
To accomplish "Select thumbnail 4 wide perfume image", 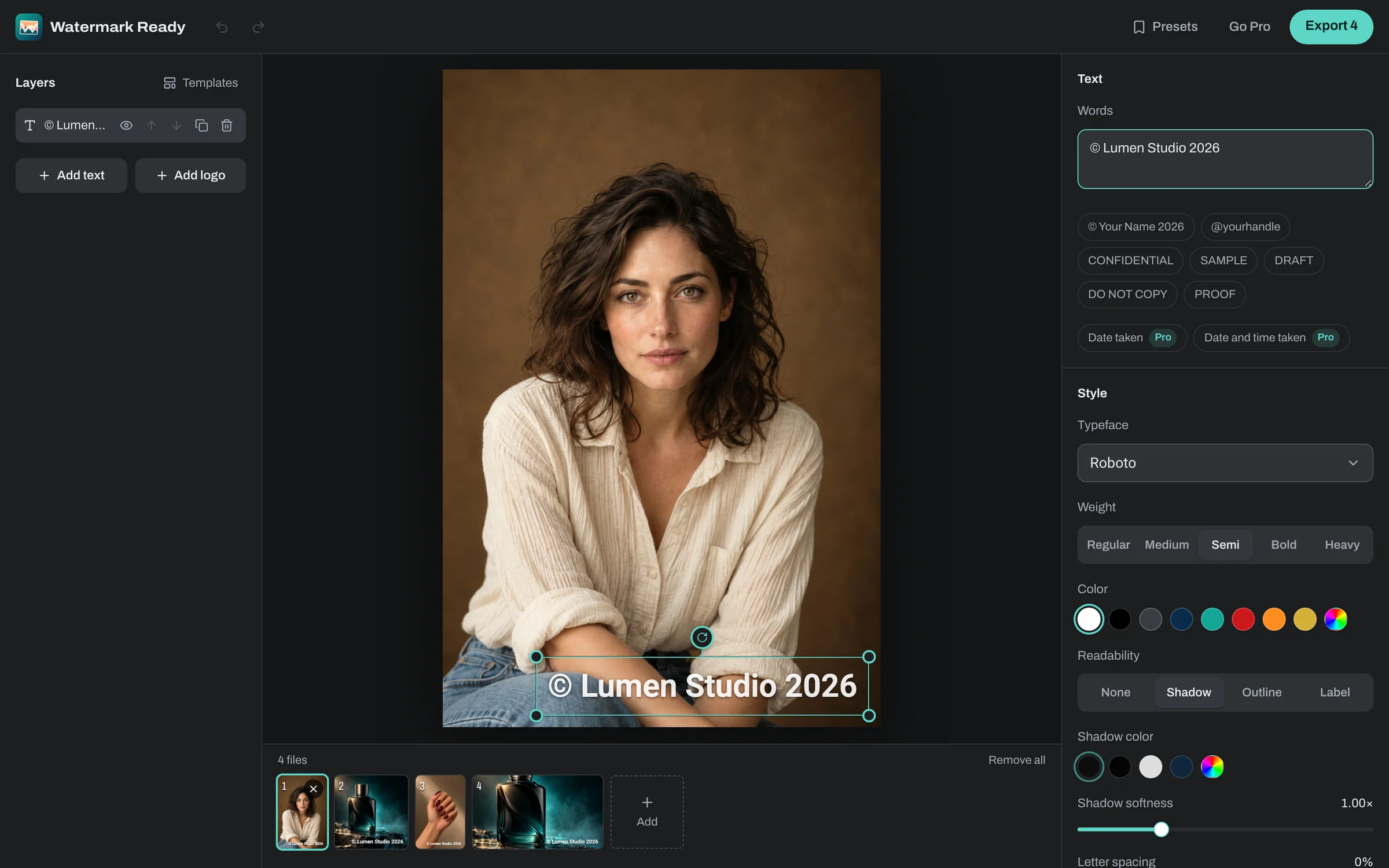I will point(538,812).
